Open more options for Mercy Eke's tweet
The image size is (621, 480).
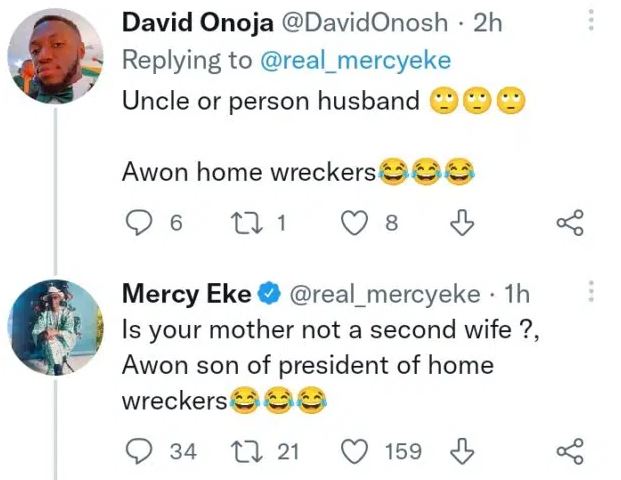click(x=591, y=291)
